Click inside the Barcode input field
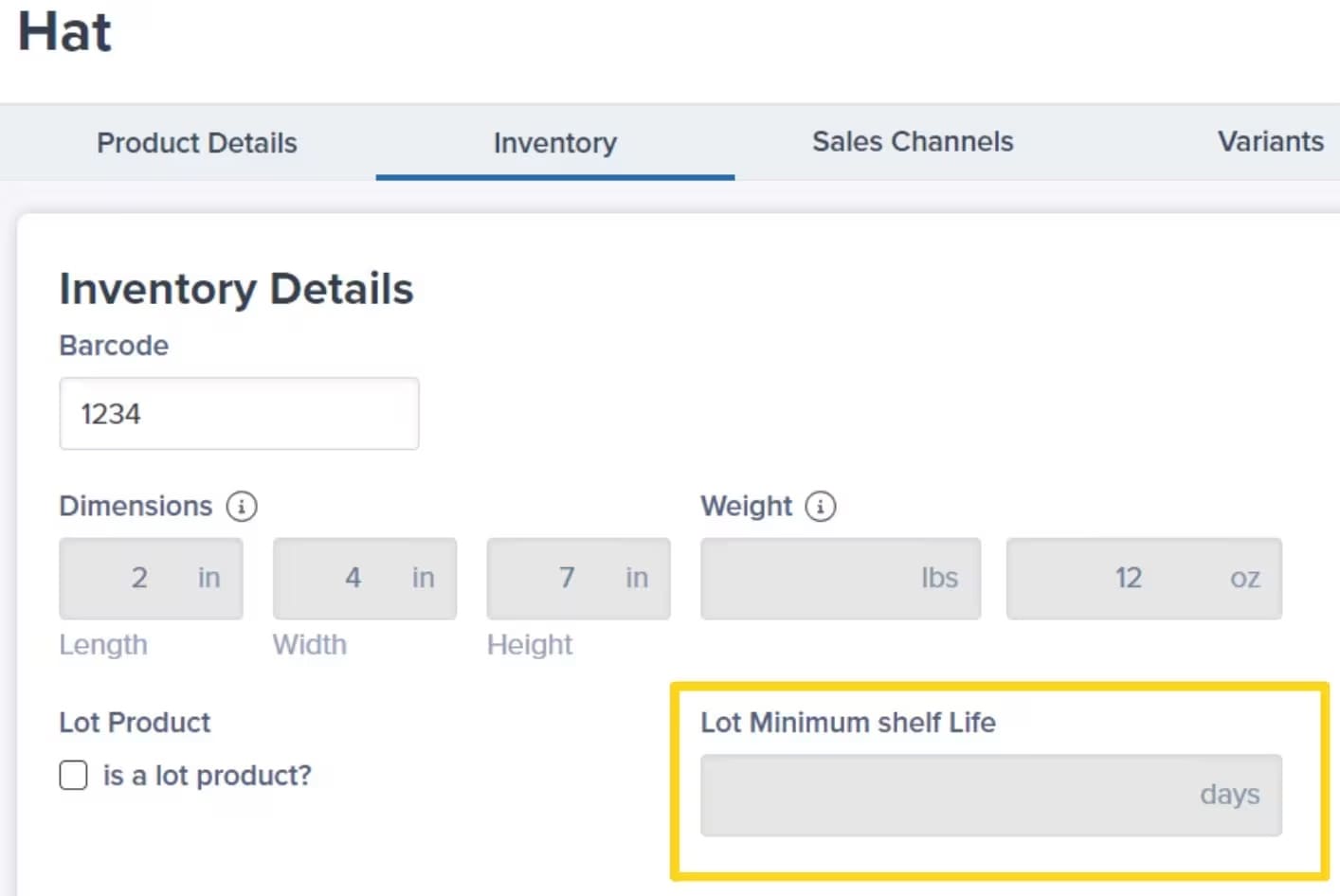Viewport: 1340px width, 896px height. (239, 414)
